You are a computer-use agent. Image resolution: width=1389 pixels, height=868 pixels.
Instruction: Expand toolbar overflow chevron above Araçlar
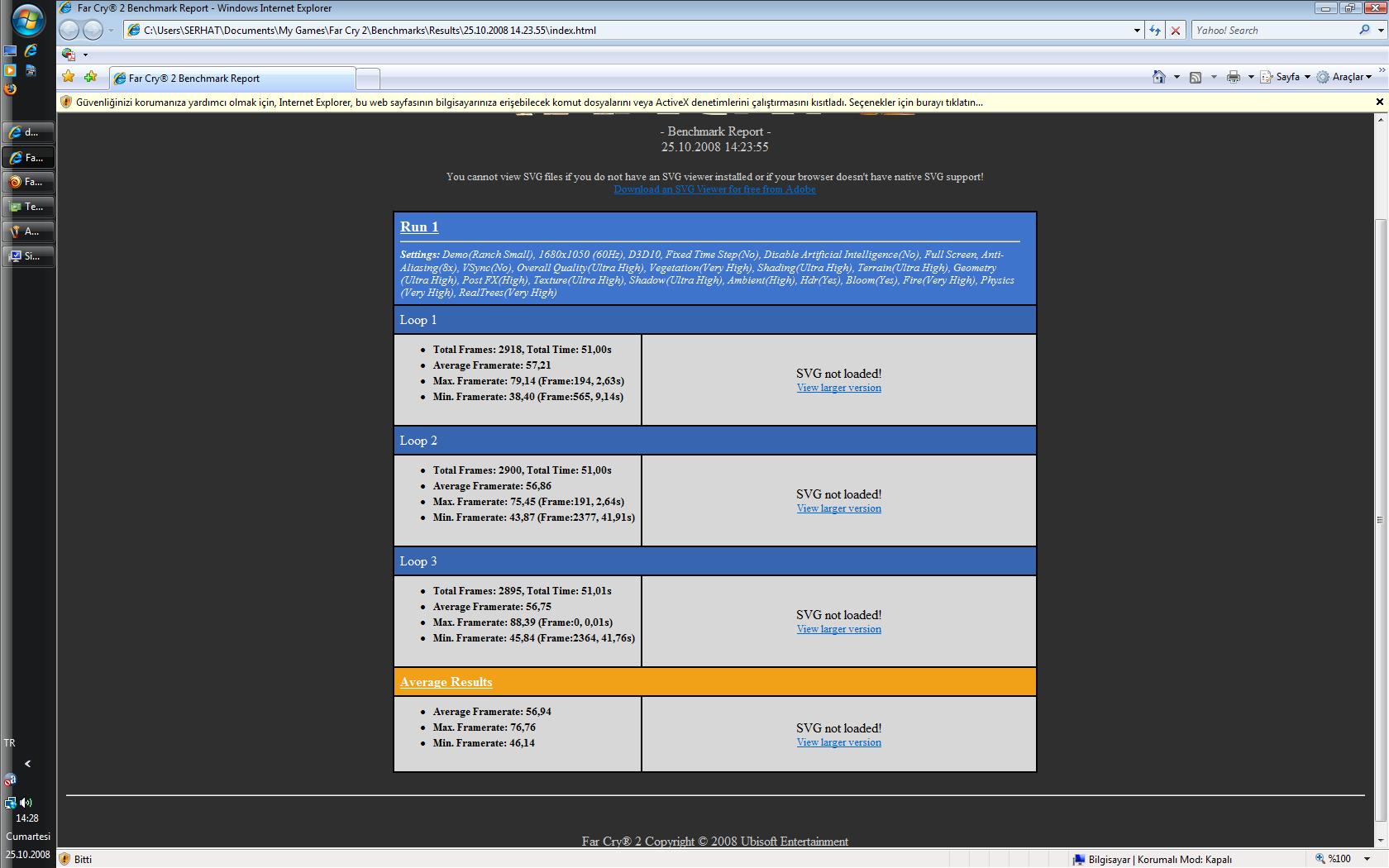1382,69
